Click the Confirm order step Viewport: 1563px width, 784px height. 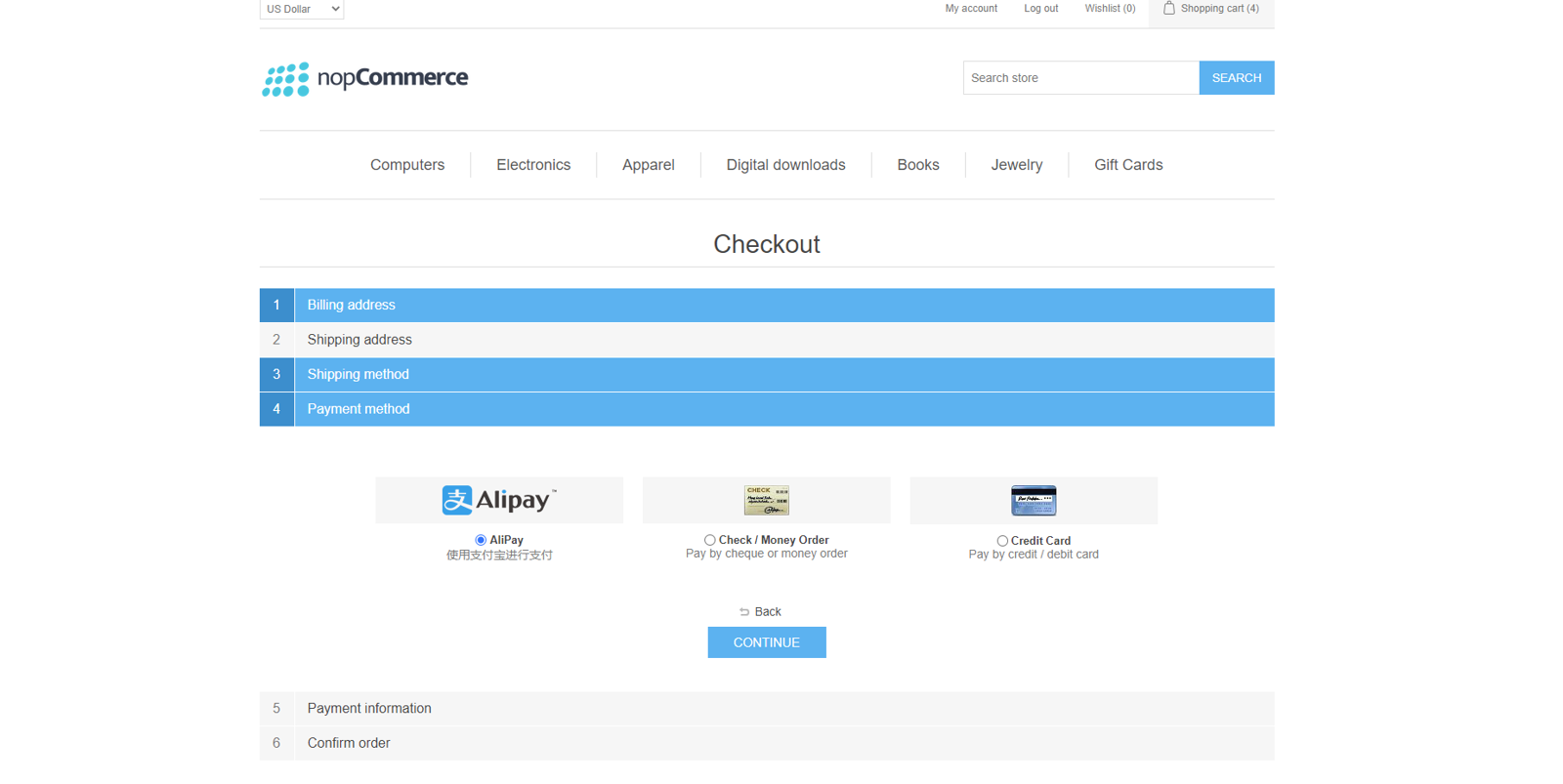point(767,743)
